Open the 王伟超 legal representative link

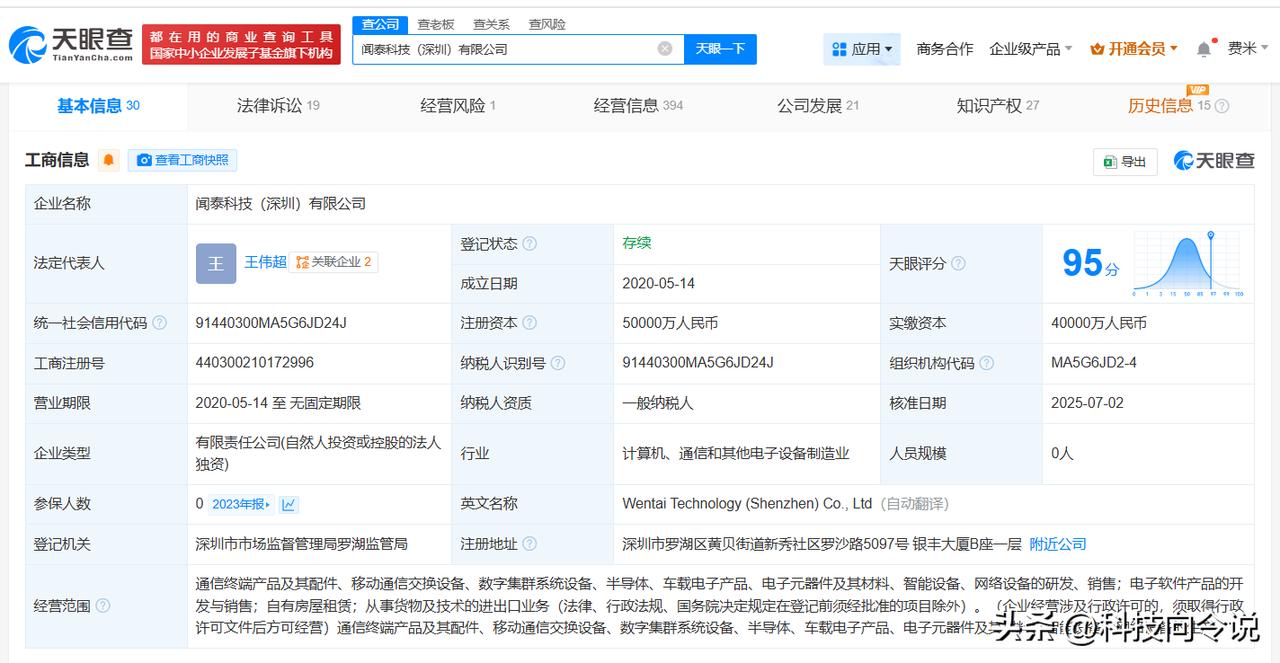(265, 262)
